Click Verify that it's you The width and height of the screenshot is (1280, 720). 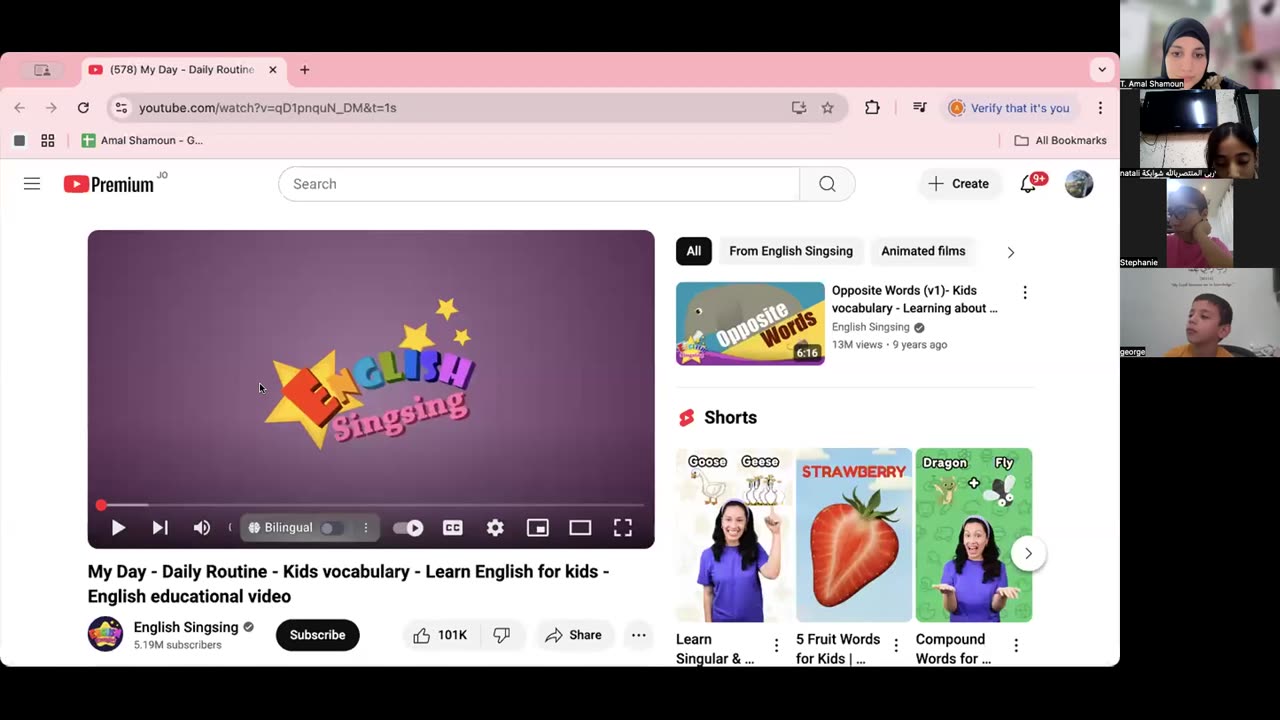pos(1009,108)
